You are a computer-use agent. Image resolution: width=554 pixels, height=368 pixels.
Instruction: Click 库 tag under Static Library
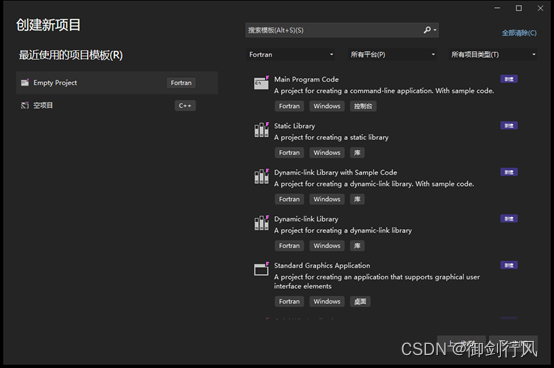[357, 153]
